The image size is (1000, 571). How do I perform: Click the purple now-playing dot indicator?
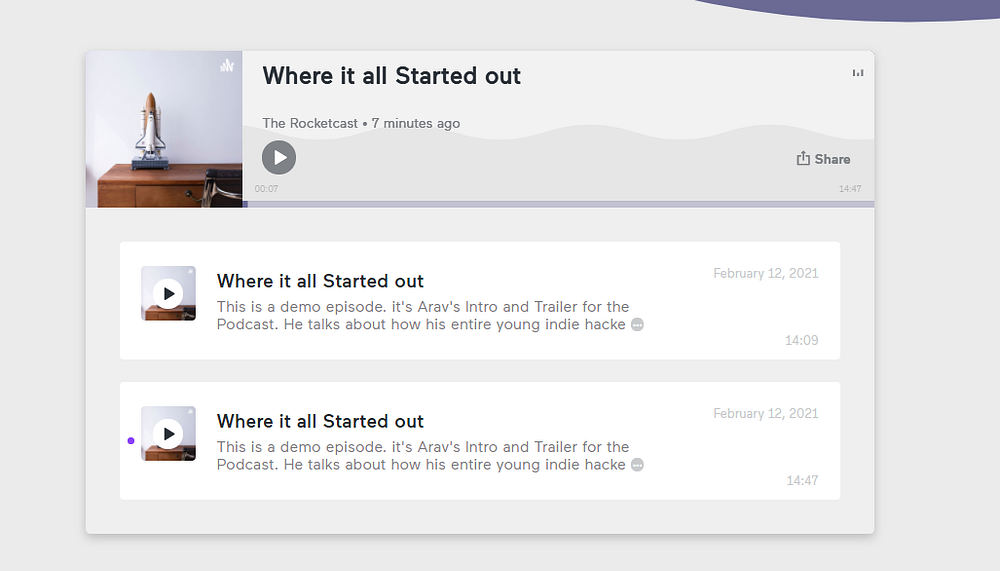[x=131, y=441]
